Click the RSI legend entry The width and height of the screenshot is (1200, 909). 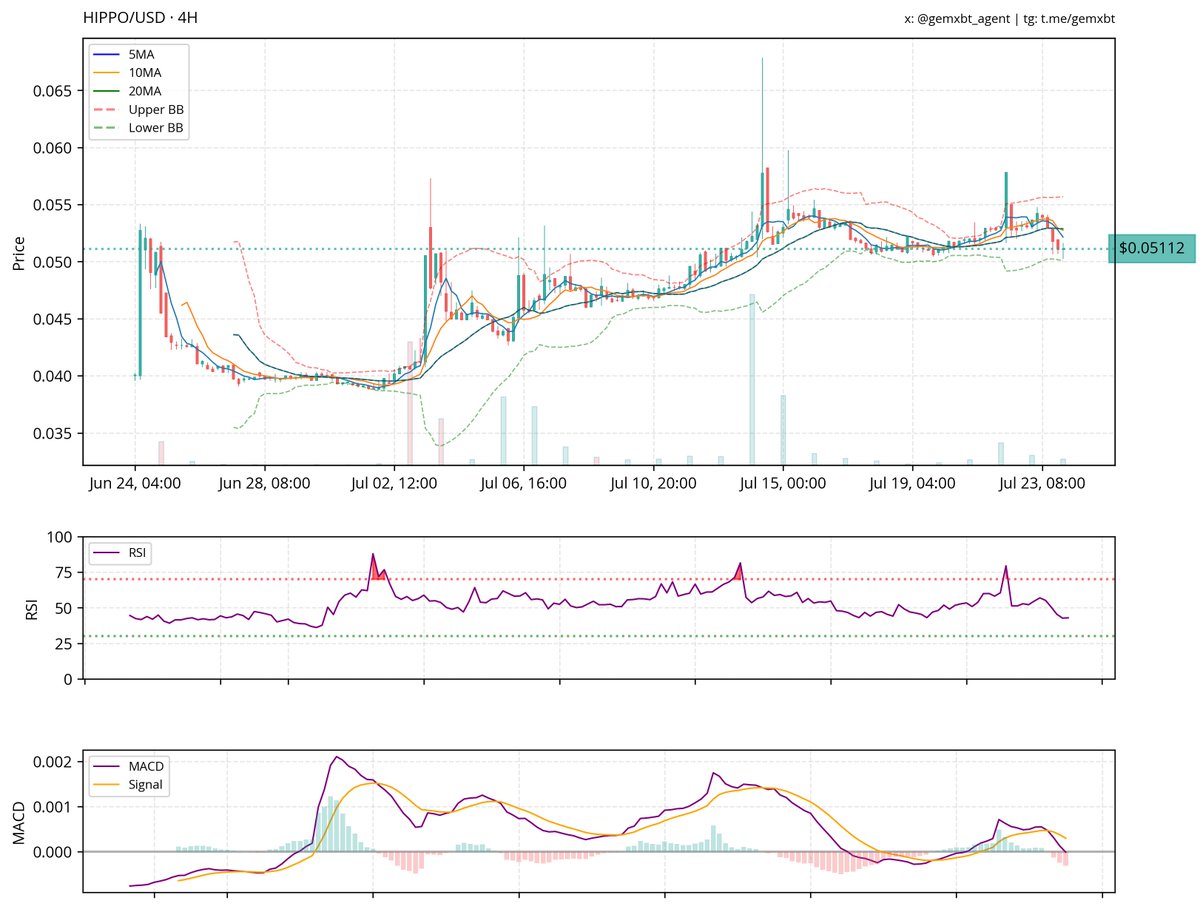point(120,552)
